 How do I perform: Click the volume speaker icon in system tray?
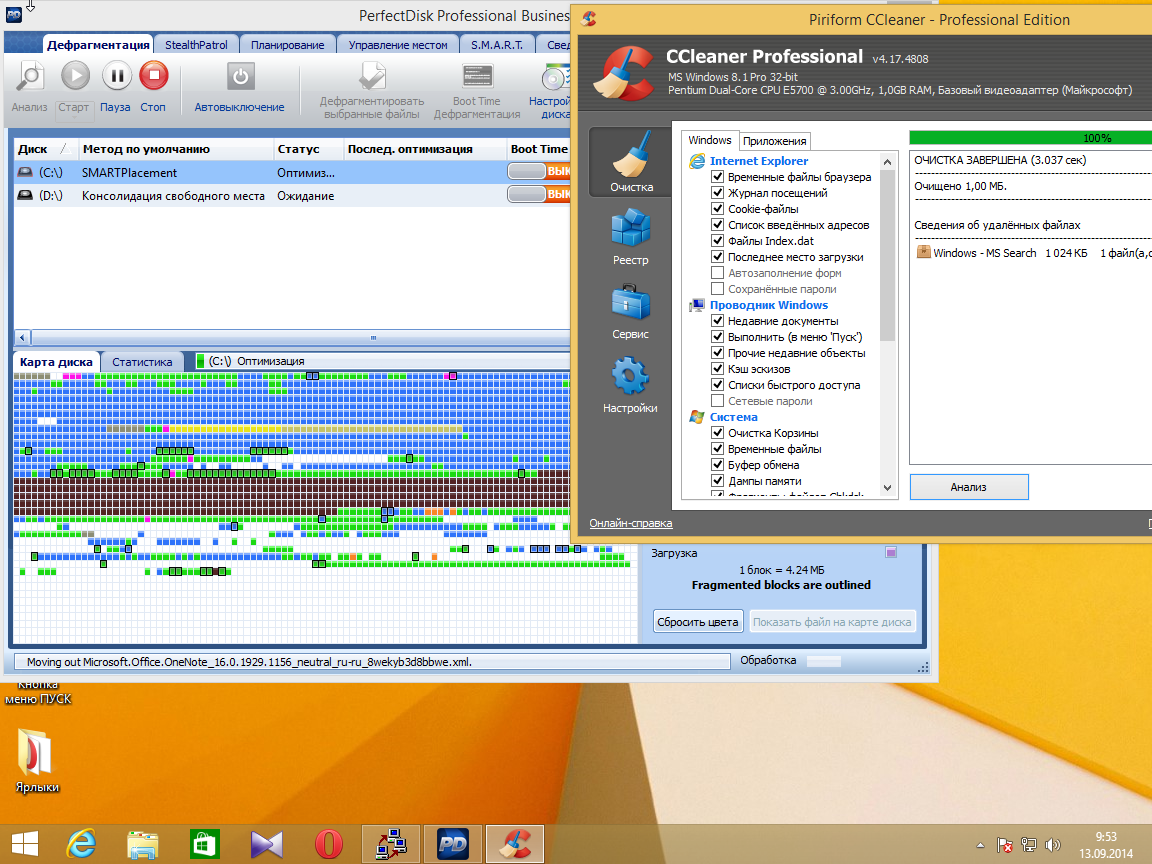pyautogui.click(x=1053, y=845)
